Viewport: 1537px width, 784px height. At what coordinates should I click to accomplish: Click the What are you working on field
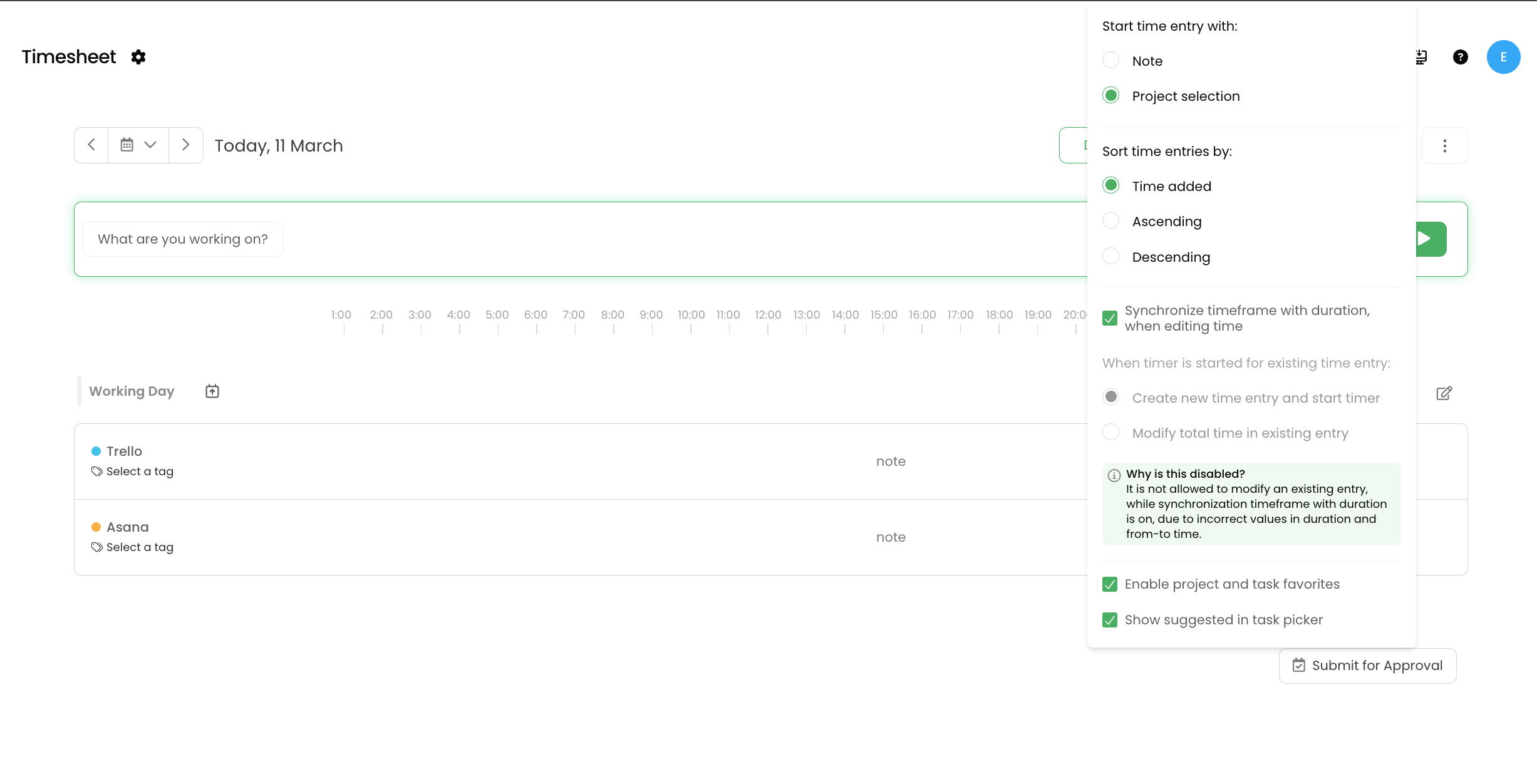pyautogui.click(x=183, y=239)
